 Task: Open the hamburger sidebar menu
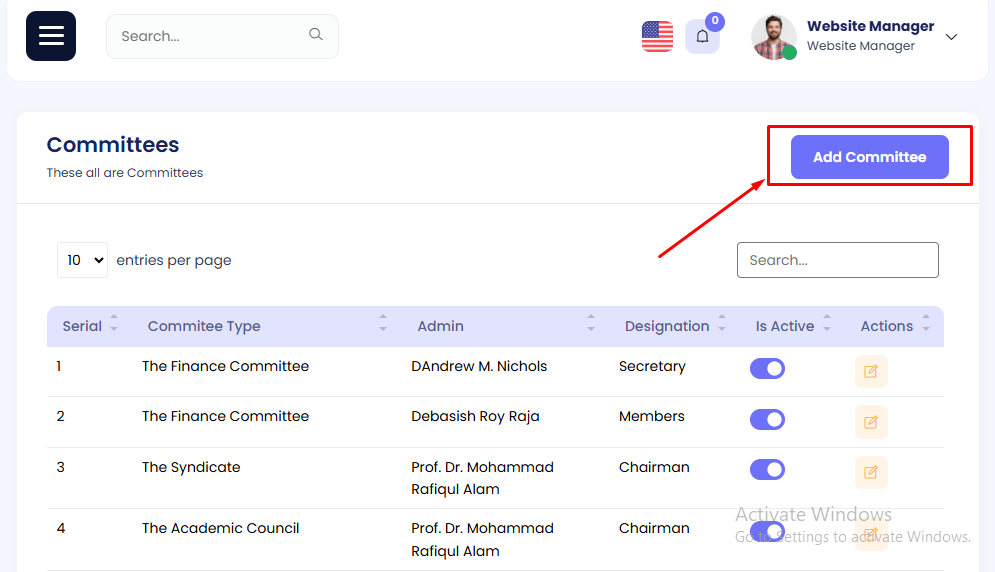tap(51, 36)
